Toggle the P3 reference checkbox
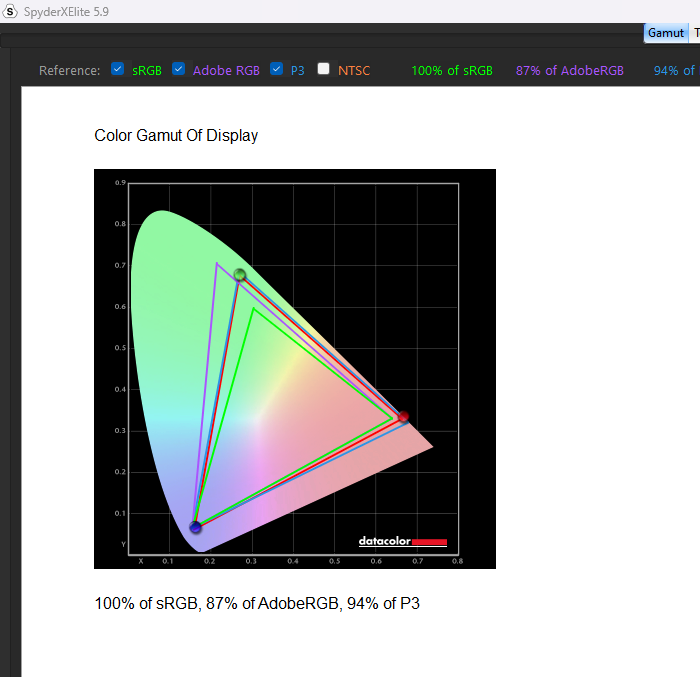The image size is (700, 677). click(x=277, y=70)
